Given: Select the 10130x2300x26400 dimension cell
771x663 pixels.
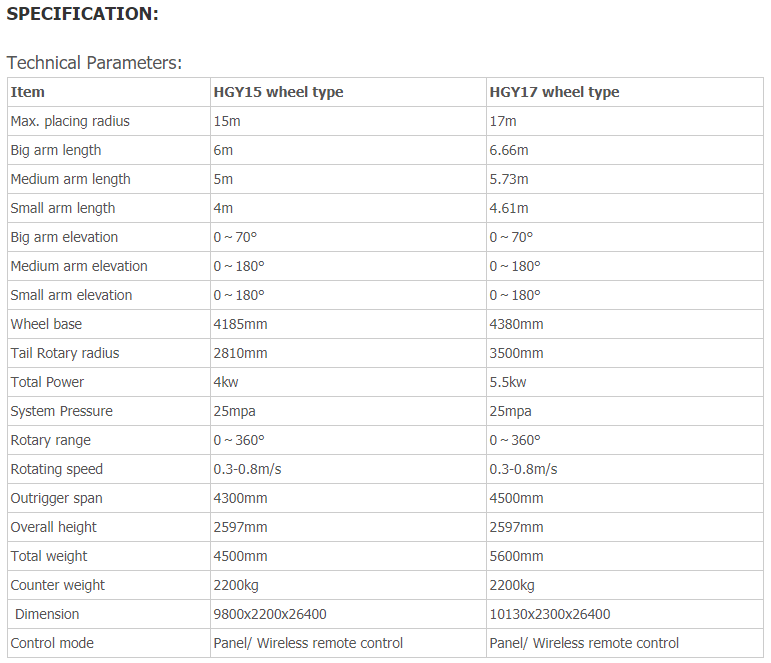Looking at the screenshot, I should (624, 614).
